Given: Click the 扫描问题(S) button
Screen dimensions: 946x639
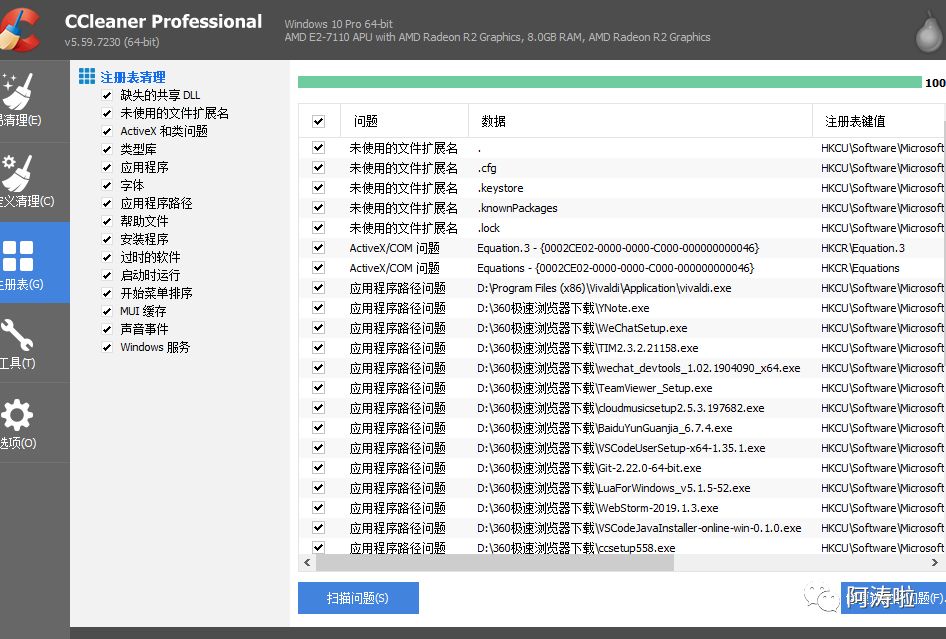Looking at the screenshot, I should click(358, 598).
